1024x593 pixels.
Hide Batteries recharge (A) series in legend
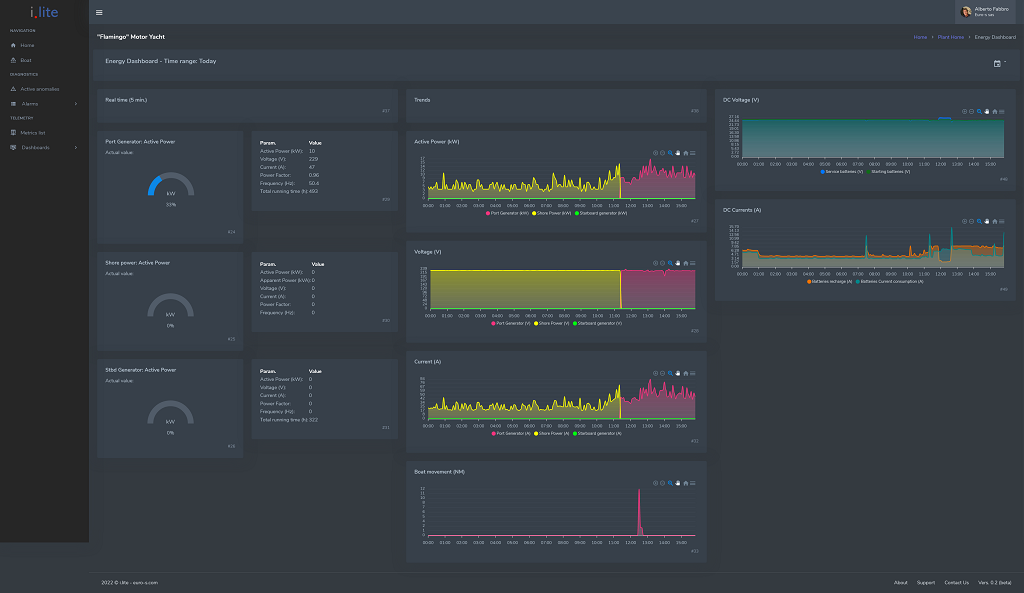[829, 282]
